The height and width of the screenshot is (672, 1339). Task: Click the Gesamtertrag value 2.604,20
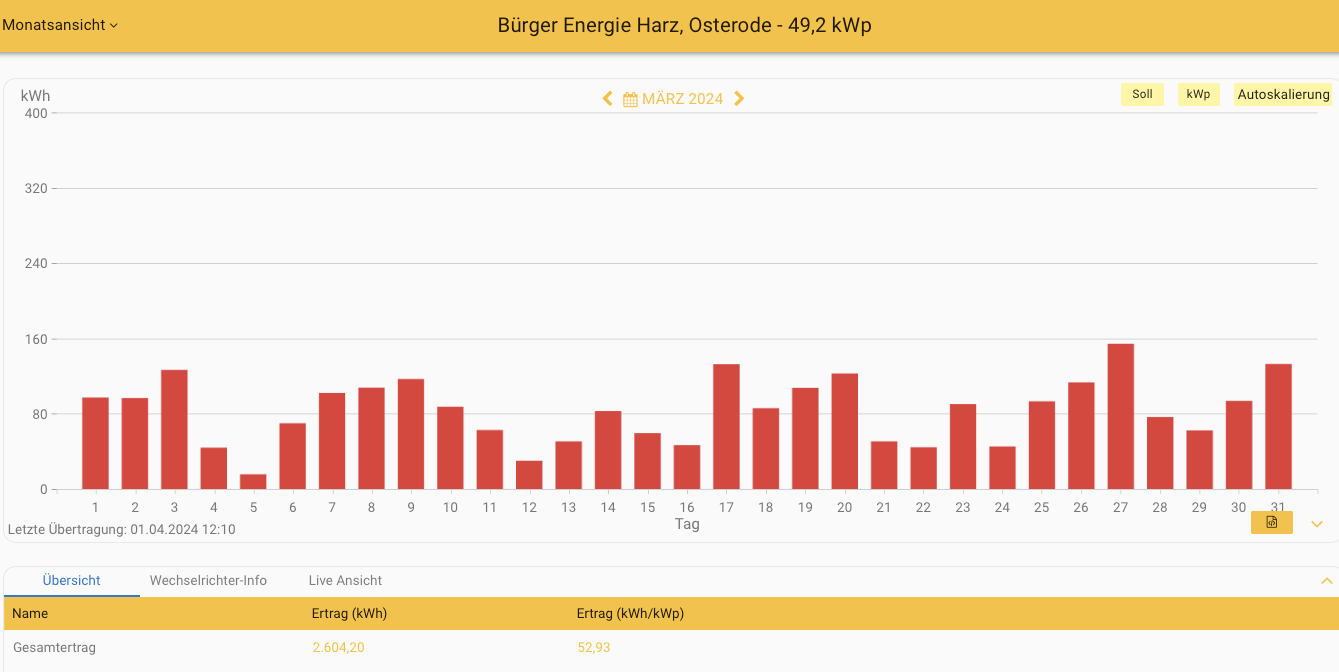[x=338, y=648]
